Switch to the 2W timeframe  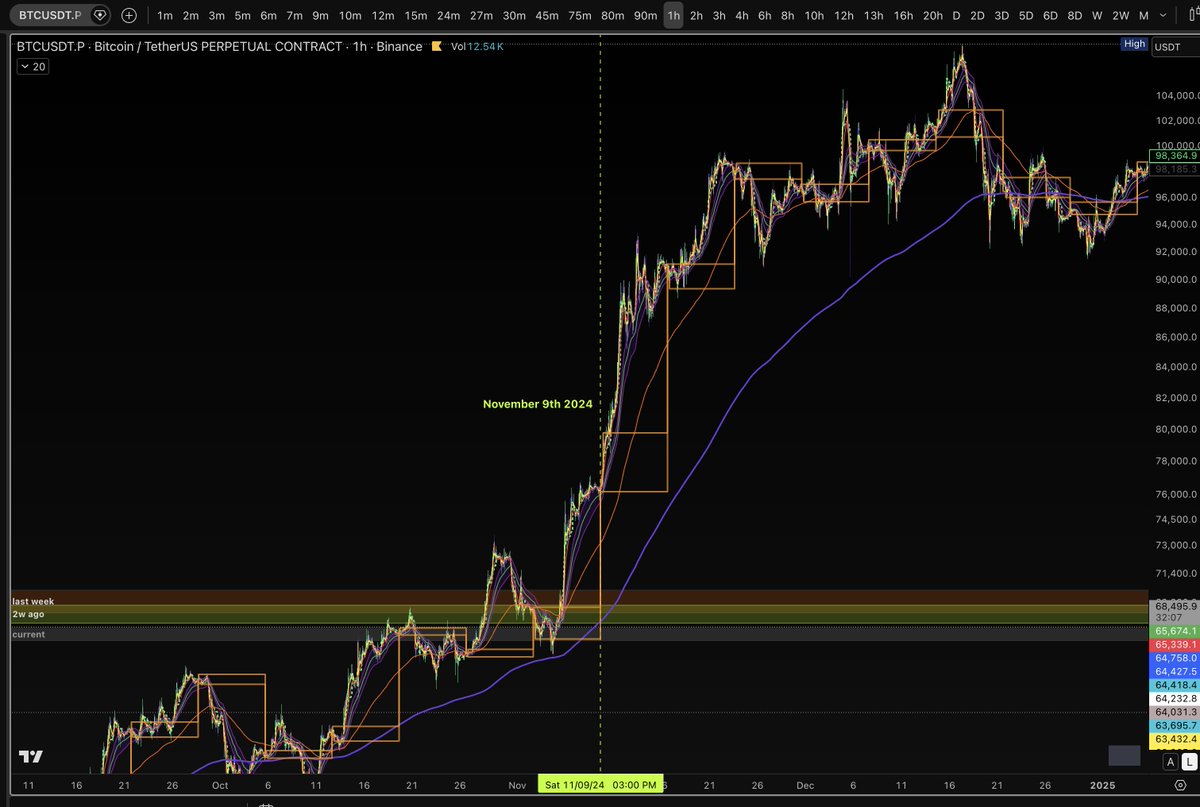point(1121,16)
